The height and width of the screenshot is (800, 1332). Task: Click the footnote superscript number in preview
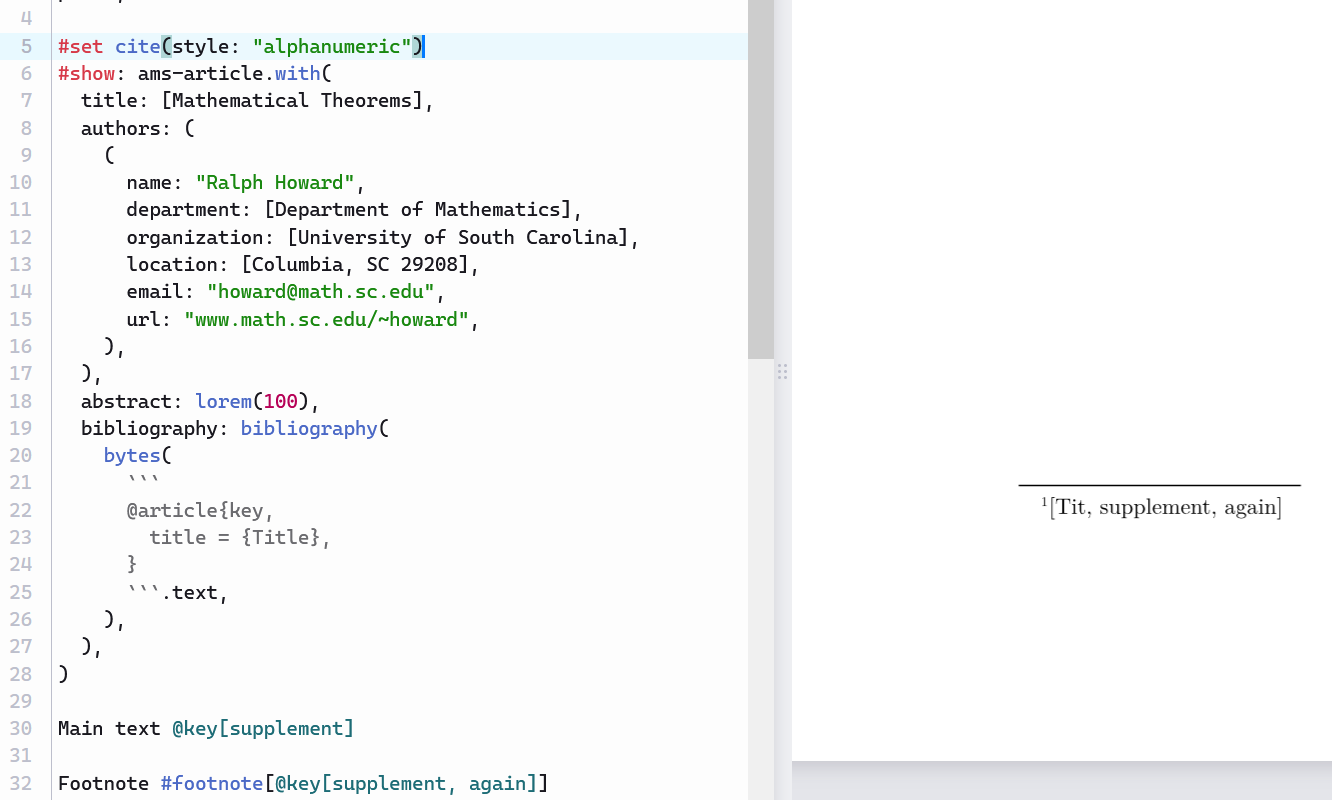pos(1044,502)
